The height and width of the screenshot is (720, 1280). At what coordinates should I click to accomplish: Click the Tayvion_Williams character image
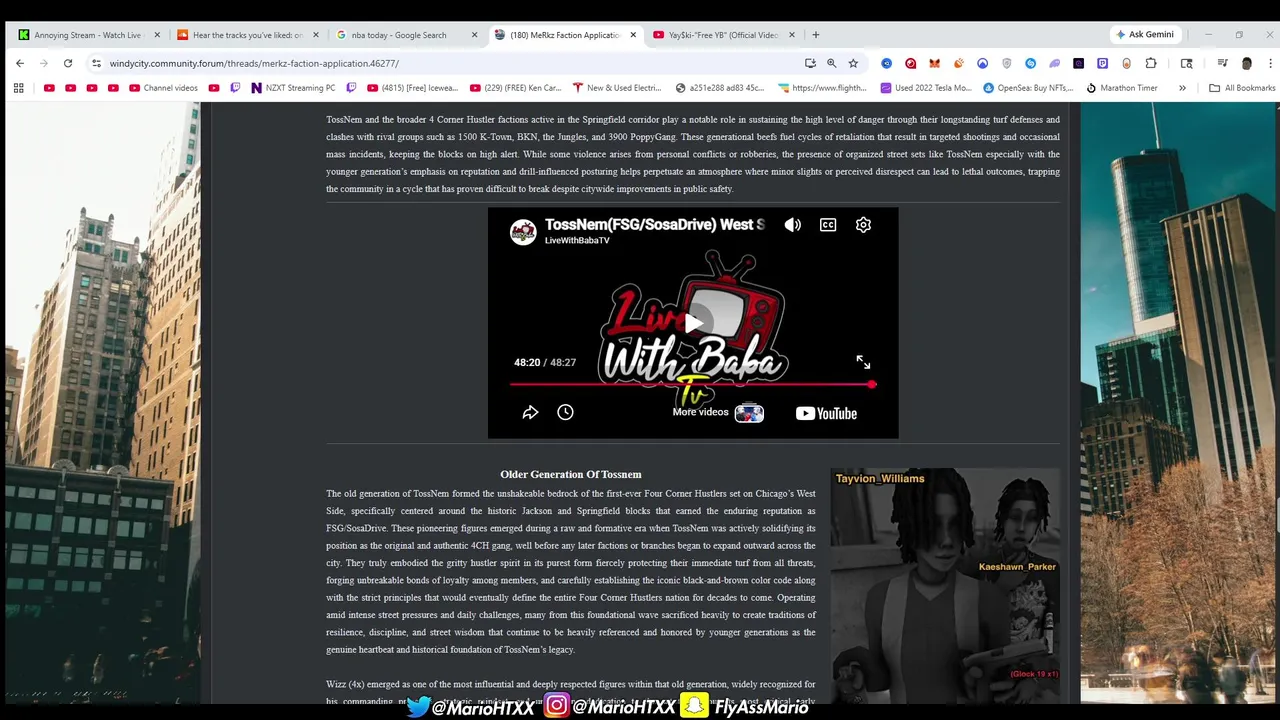[944, 586]
